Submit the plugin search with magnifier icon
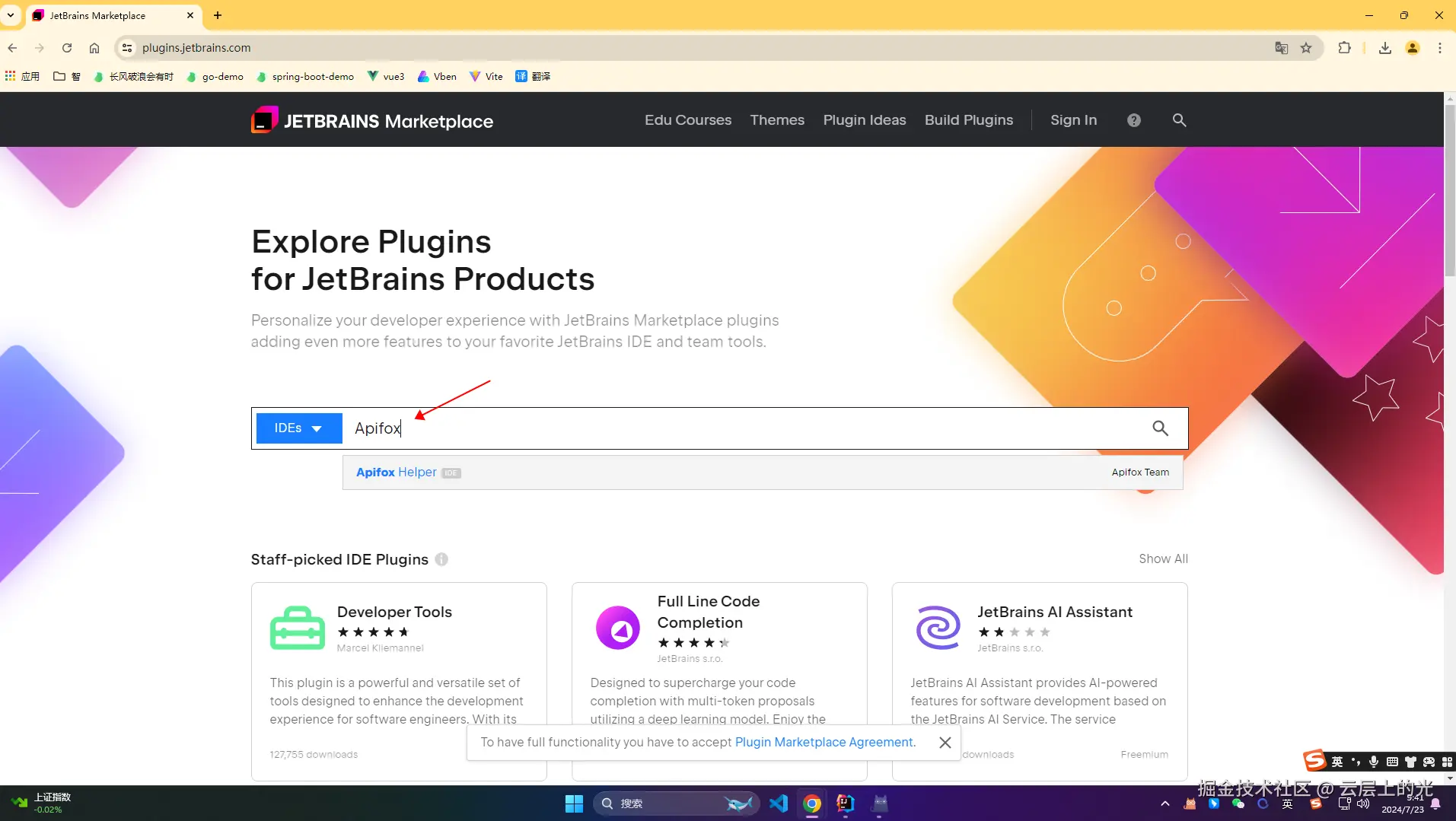 click(x=1160, y=428)
